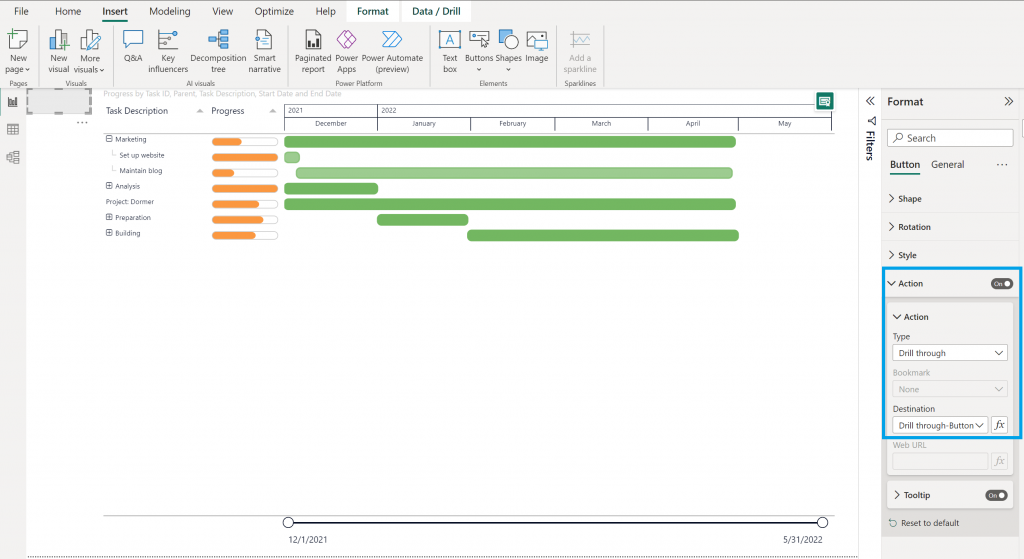Toggle the Action switch off
Image resolution: width=1024 pixels, height=559 pixels.
point(1002,283)
